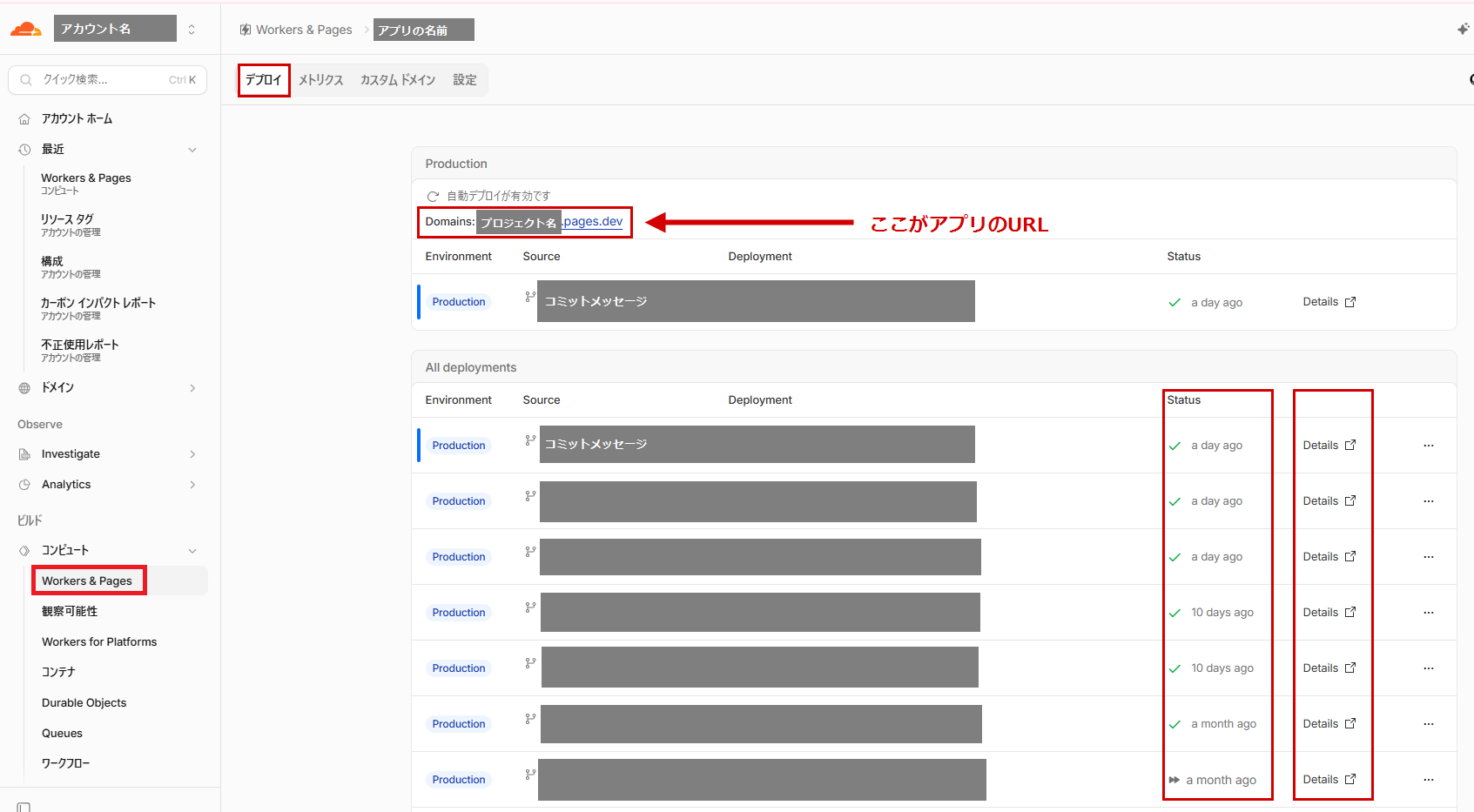Viewport: 1474px width, 812px height.
Task: Open ワークフロー in sidebar
Action: tap(66, 763)
